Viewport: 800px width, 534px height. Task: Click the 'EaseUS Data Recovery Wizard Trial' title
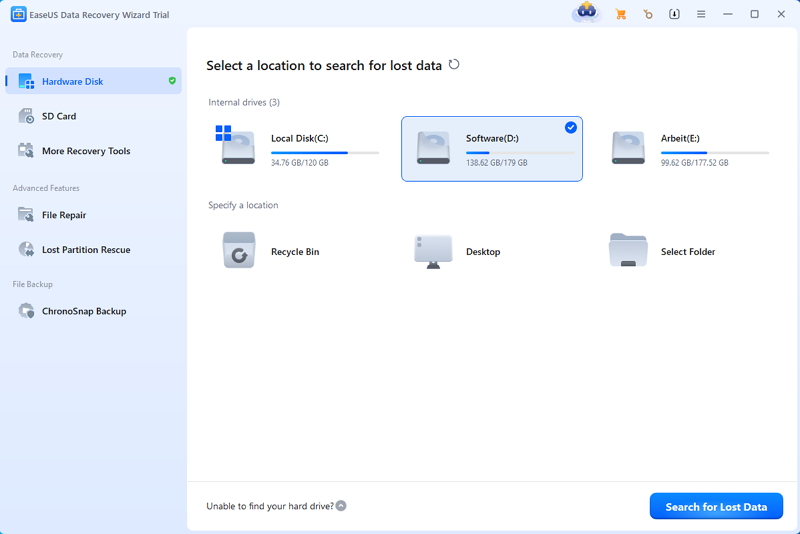click(99, 15)
